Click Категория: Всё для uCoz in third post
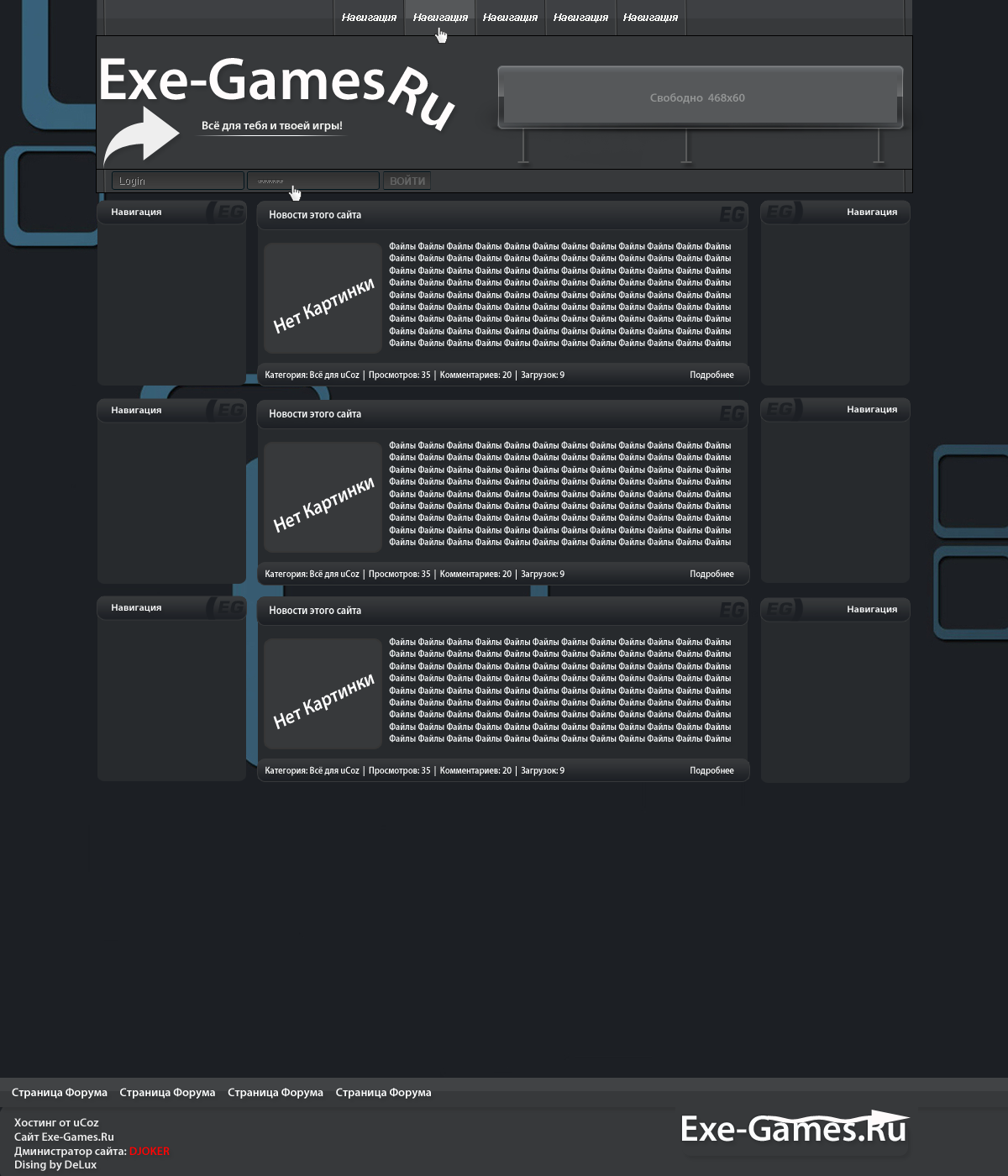 312,771
